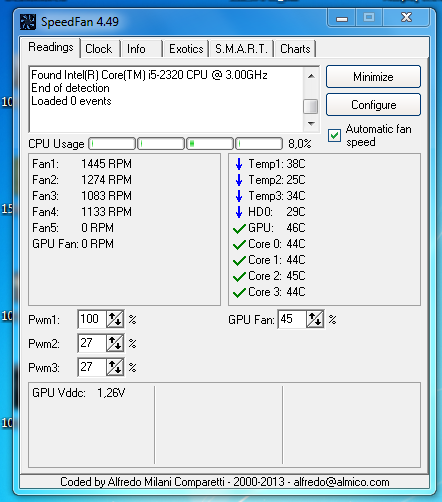This screenshot has width=442, height=502.
Task: Click the Fan1 1445 RPM reading
Action: click(x=82, y=164)
